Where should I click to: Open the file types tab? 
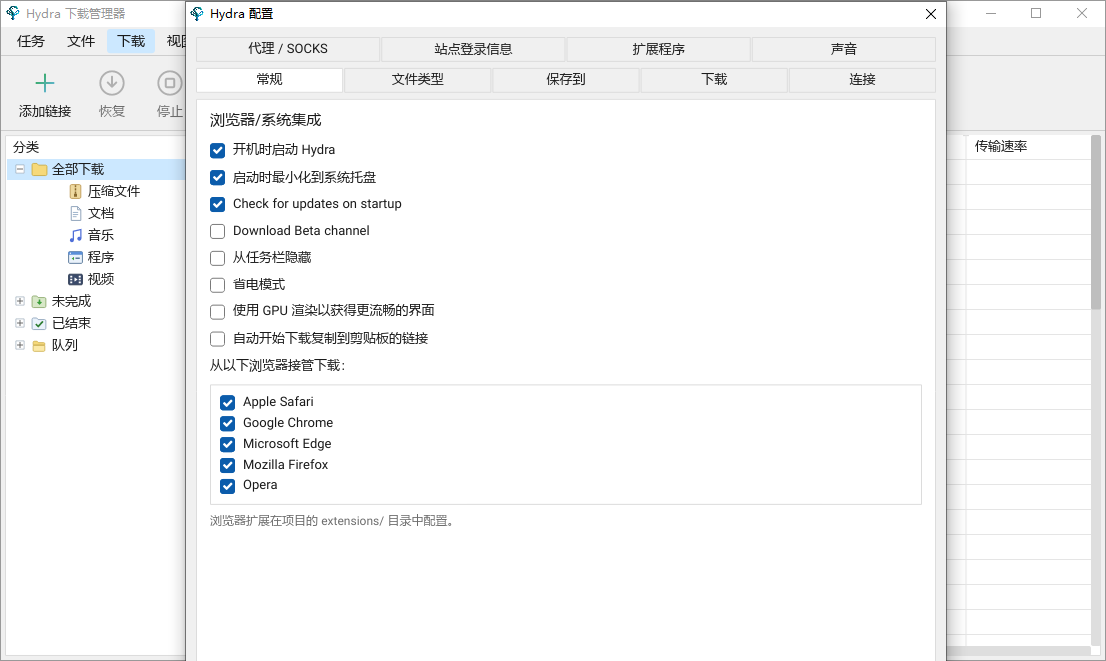[418, 80]
